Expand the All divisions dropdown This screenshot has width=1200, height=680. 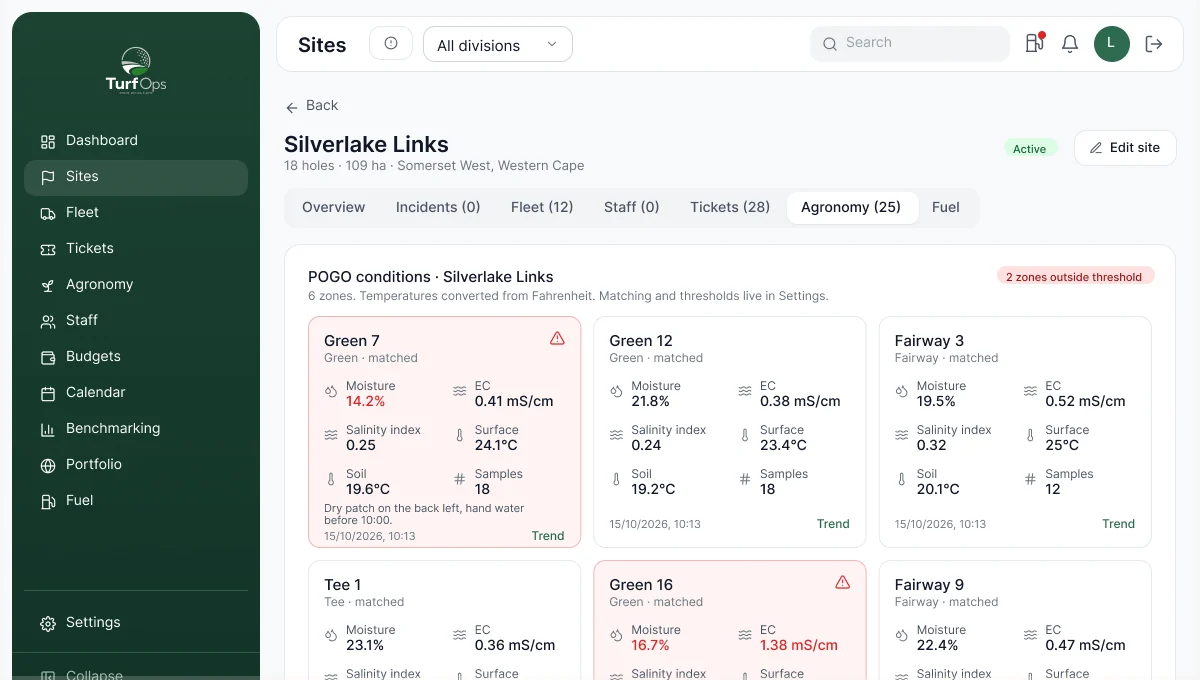498,44
